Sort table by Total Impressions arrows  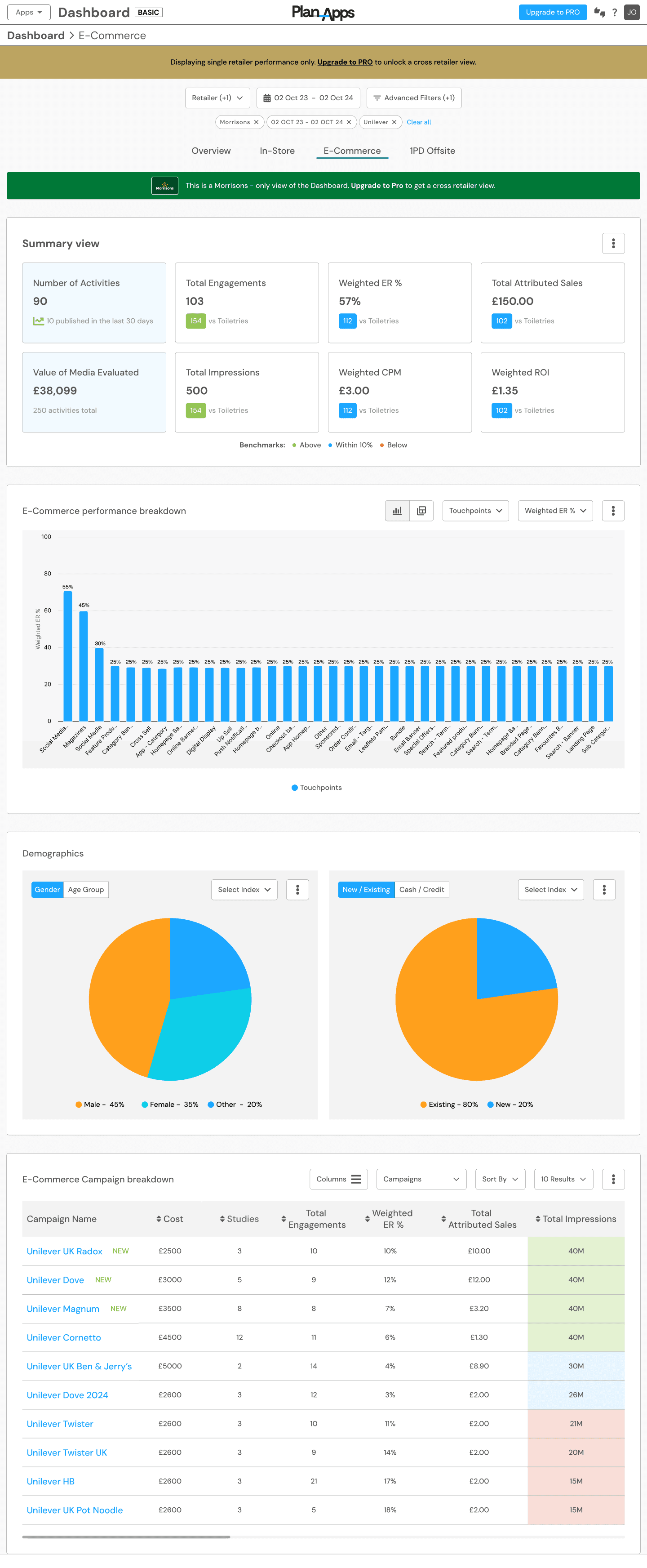538,1219
